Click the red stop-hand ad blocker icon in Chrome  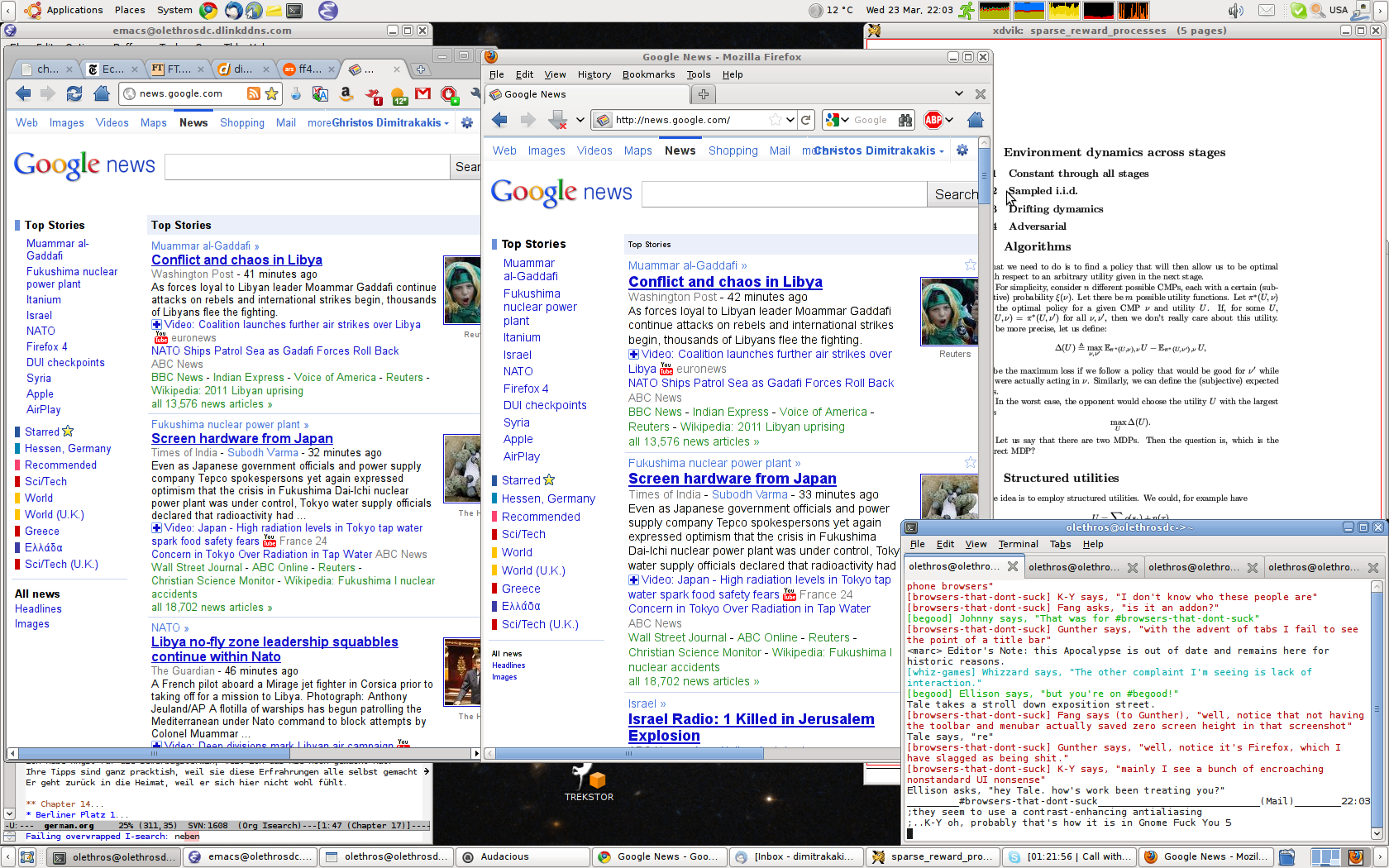pos(449,94)
